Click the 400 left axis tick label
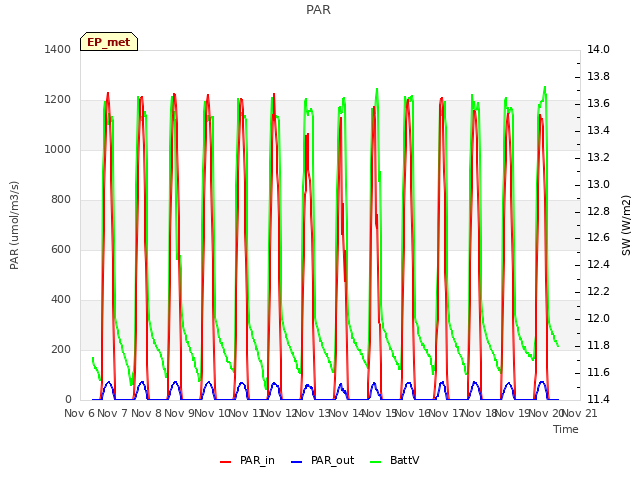 [x=61, y=300]
